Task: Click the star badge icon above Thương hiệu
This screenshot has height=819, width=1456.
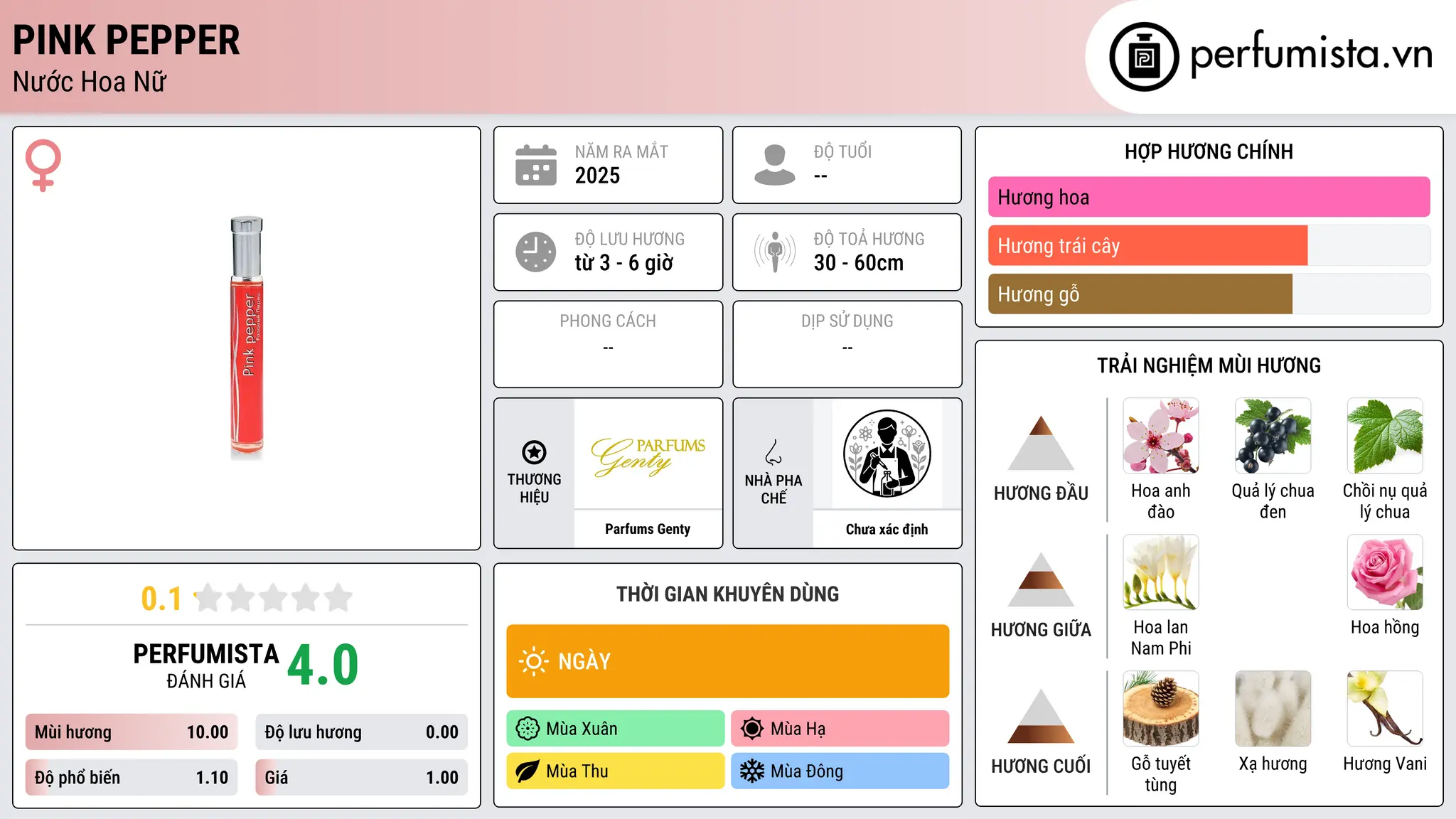Action: point(534,452)
